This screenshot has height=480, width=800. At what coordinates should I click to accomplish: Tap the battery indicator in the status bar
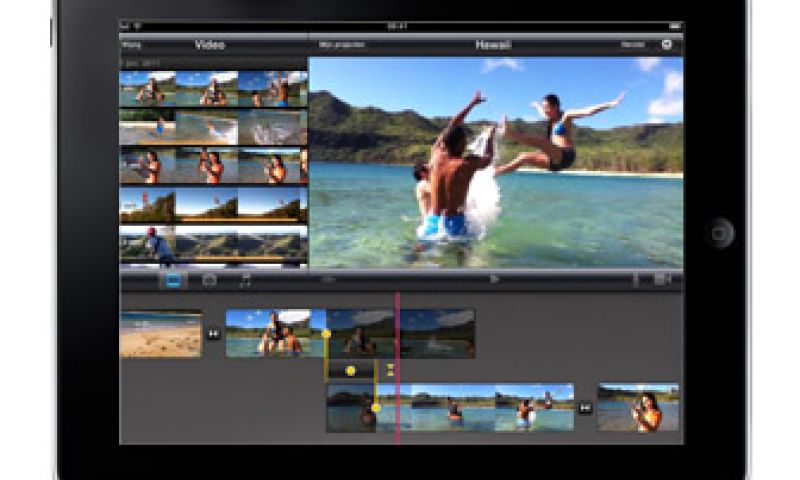tap(675, 26)
